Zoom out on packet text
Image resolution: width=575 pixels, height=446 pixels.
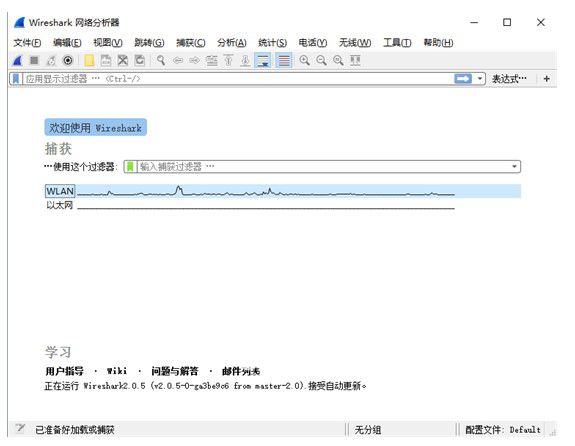point(321,61)
